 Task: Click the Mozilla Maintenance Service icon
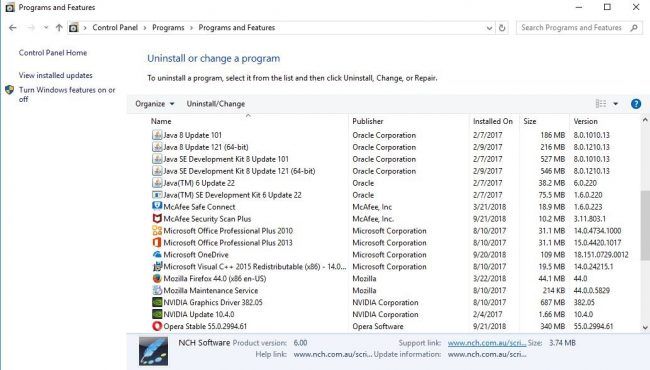(x=157, y=290)
